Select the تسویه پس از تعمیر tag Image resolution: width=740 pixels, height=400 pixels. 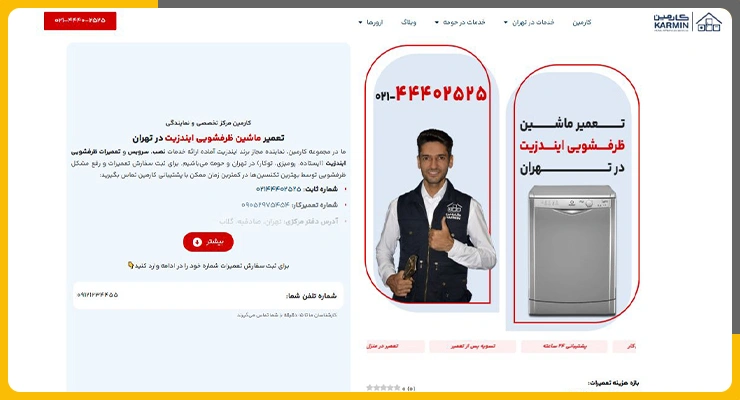pos(472,346)
